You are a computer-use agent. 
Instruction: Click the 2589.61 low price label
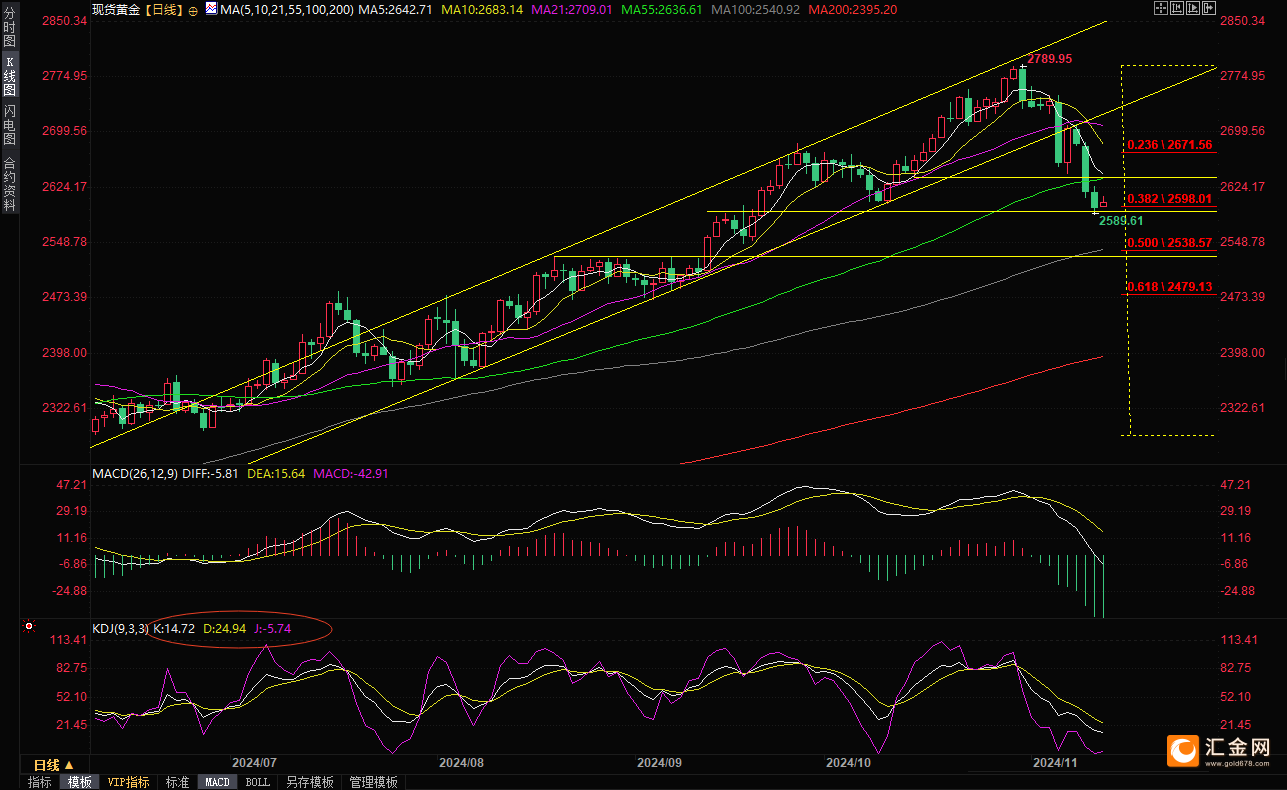(1120, 220)
